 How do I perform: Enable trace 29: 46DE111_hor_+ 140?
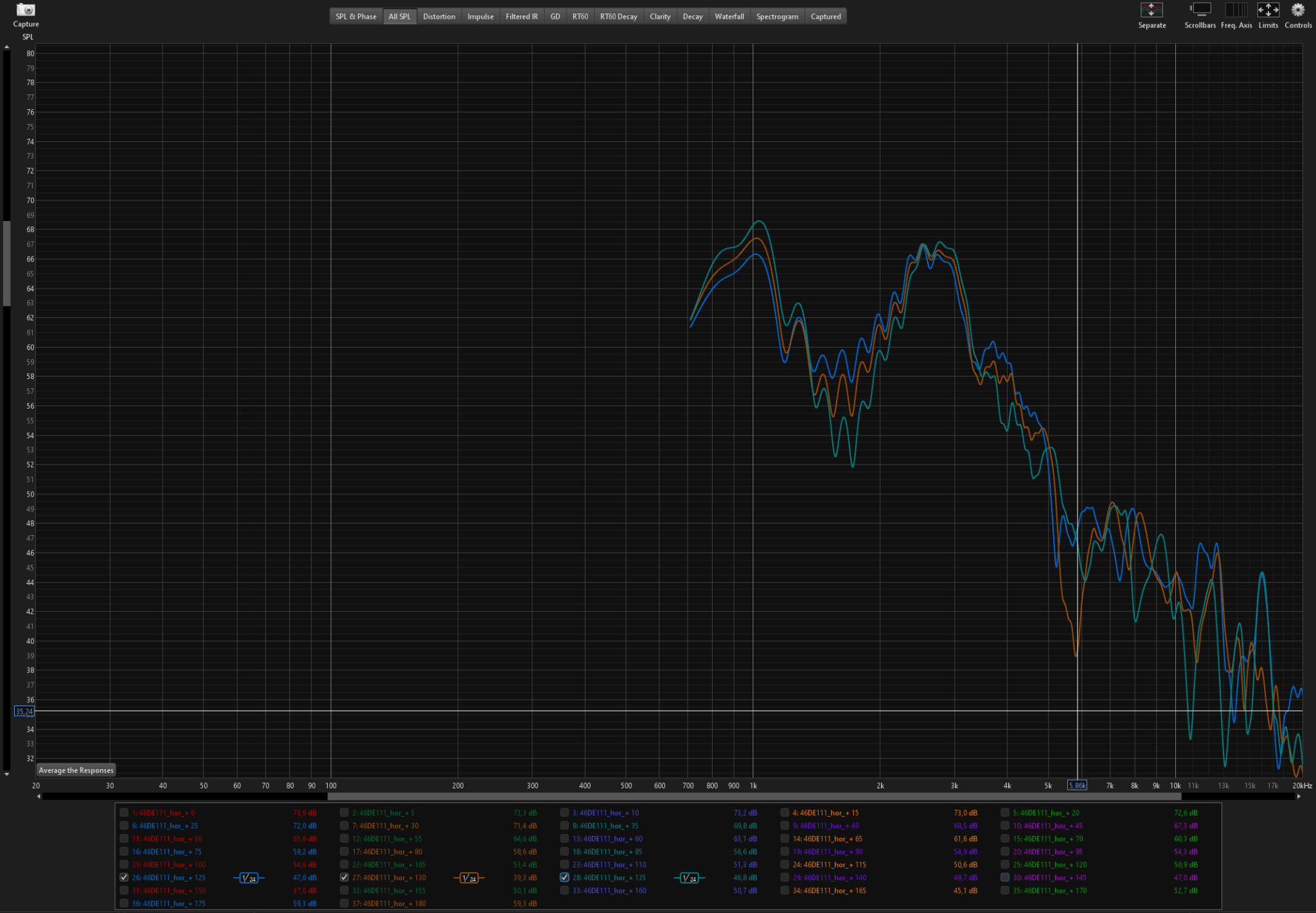785,878
